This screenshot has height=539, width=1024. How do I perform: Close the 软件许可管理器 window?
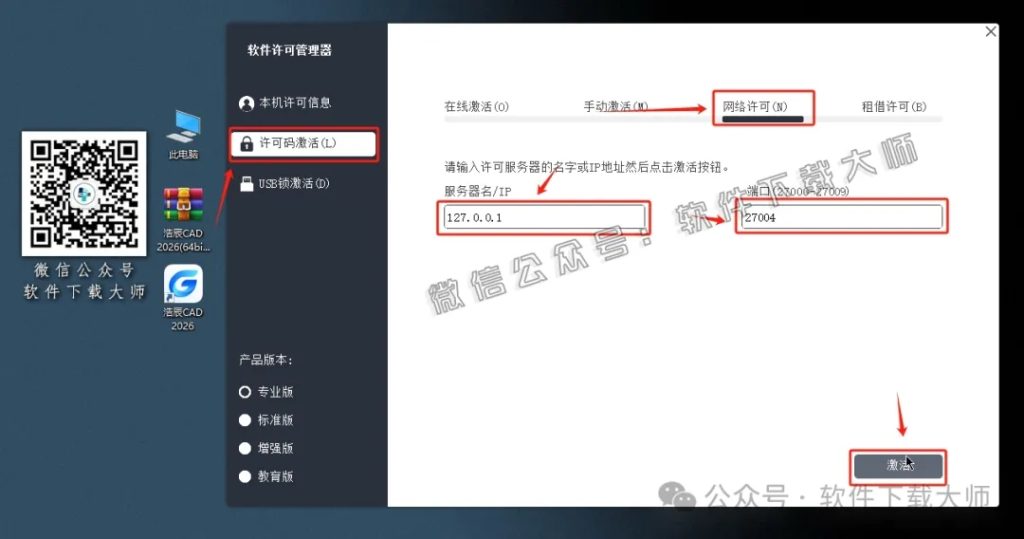pyautogui.click(x=991, y=31)
